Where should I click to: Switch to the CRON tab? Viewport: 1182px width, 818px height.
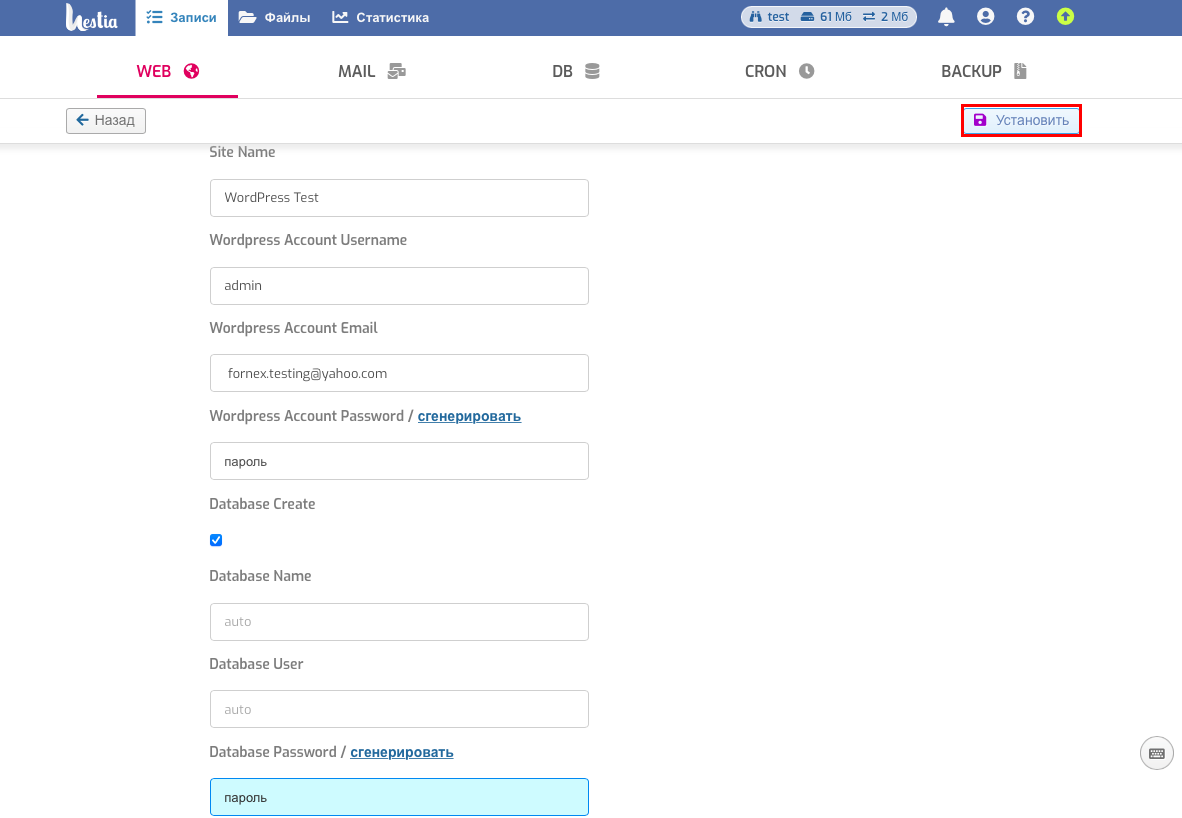click(x=779, y=72)
